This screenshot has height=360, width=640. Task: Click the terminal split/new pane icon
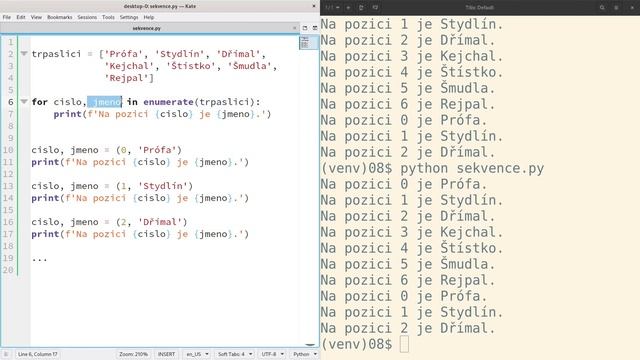click(x=361, y=7)
